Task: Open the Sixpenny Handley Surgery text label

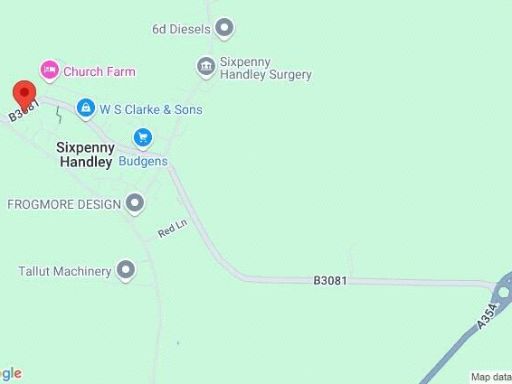Action: (266, 68)
